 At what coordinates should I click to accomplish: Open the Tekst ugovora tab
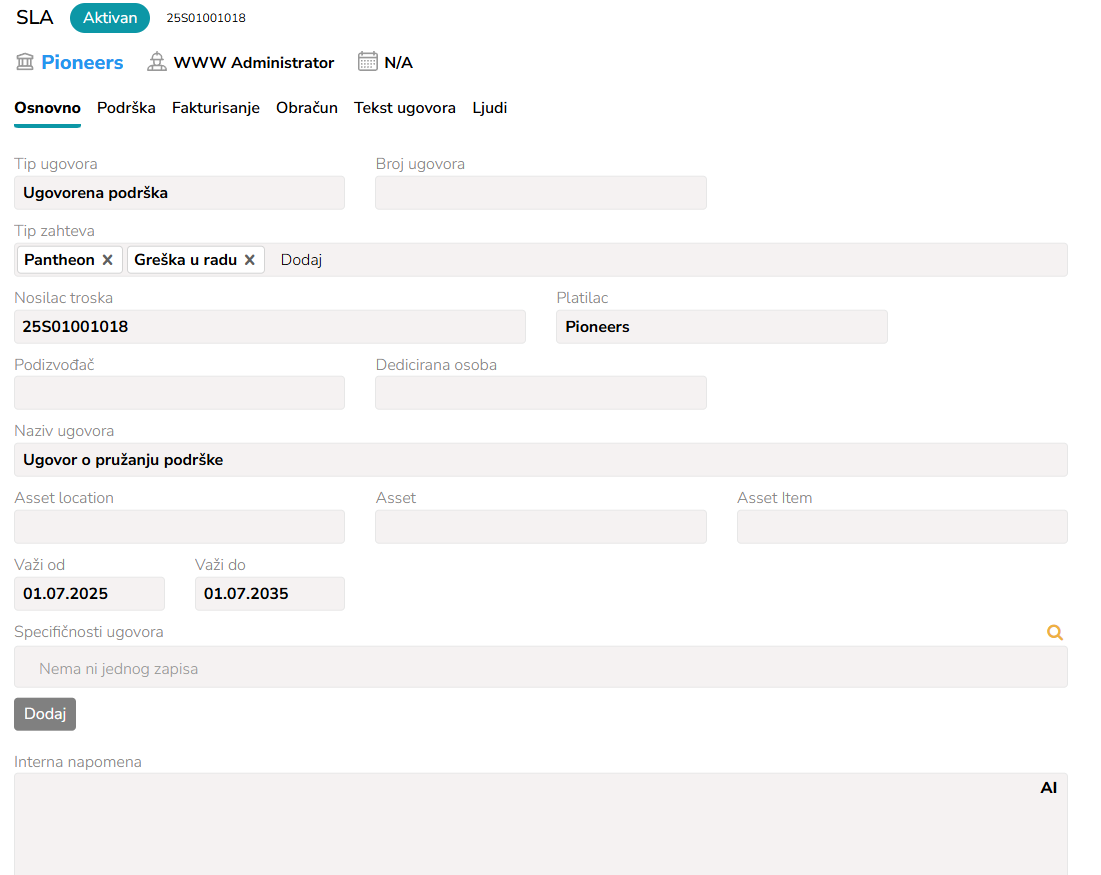pyautogui.click(x=405, y=108)
